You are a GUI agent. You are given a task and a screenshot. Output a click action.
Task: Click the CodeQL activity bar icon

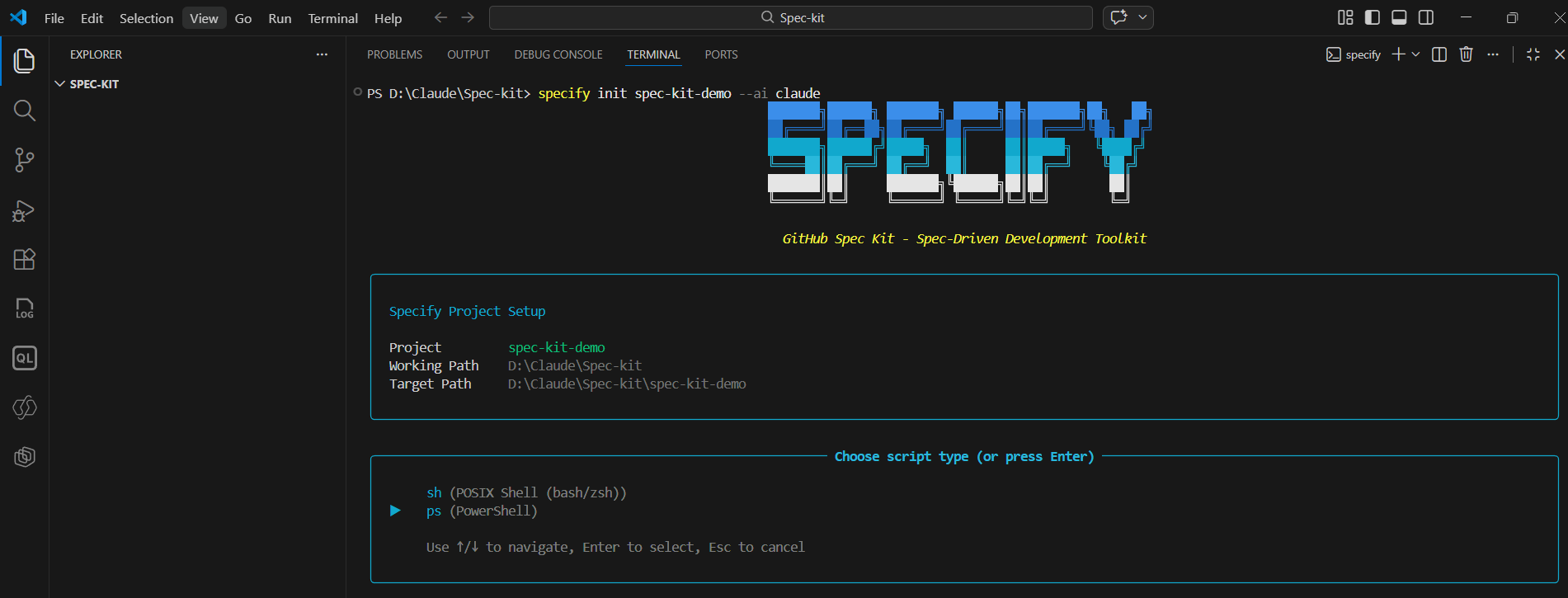(25, 358)
